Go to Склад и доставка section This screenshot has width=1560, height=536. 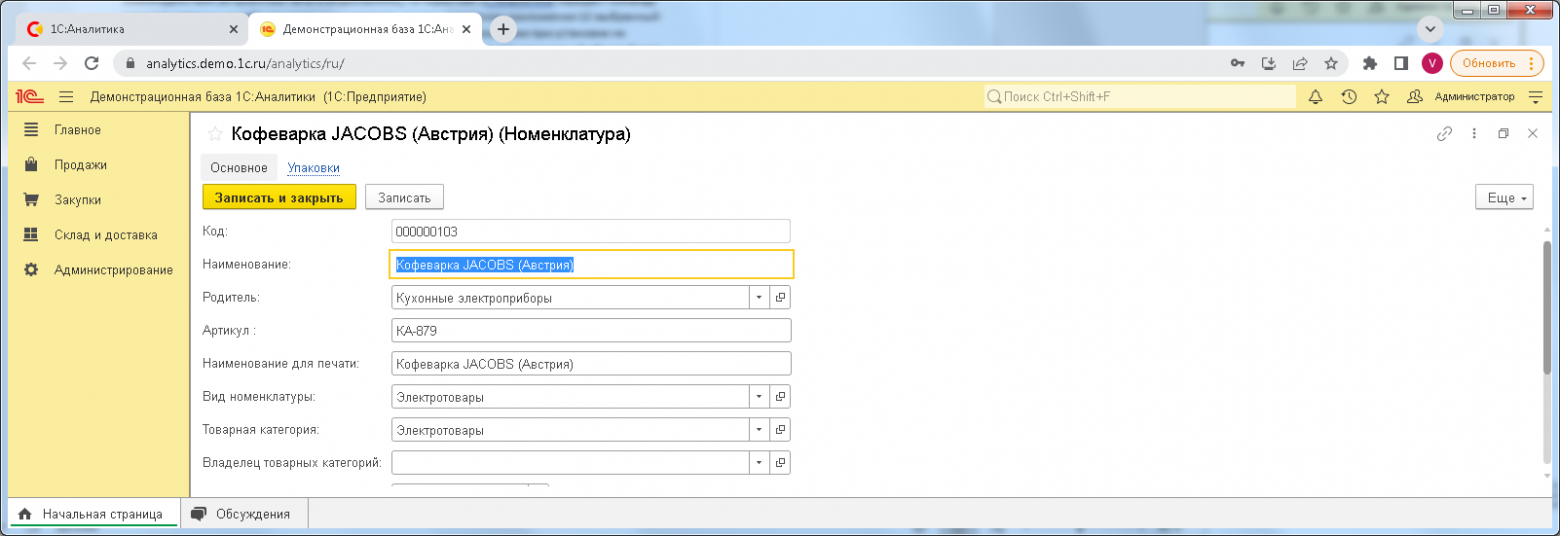[105, 235]
